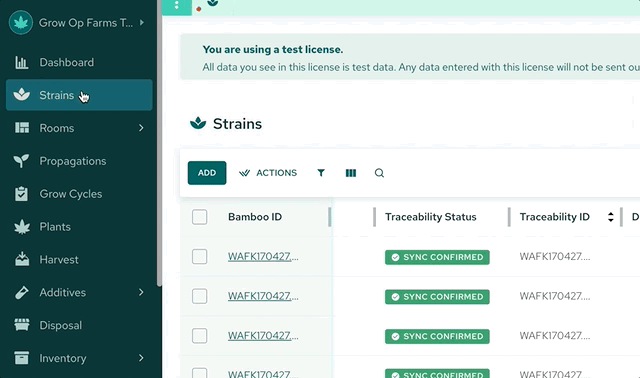This screenshot has width=640, height=378.
Task: Click the Additives dropper icon
Action: (x=22, y=293)
